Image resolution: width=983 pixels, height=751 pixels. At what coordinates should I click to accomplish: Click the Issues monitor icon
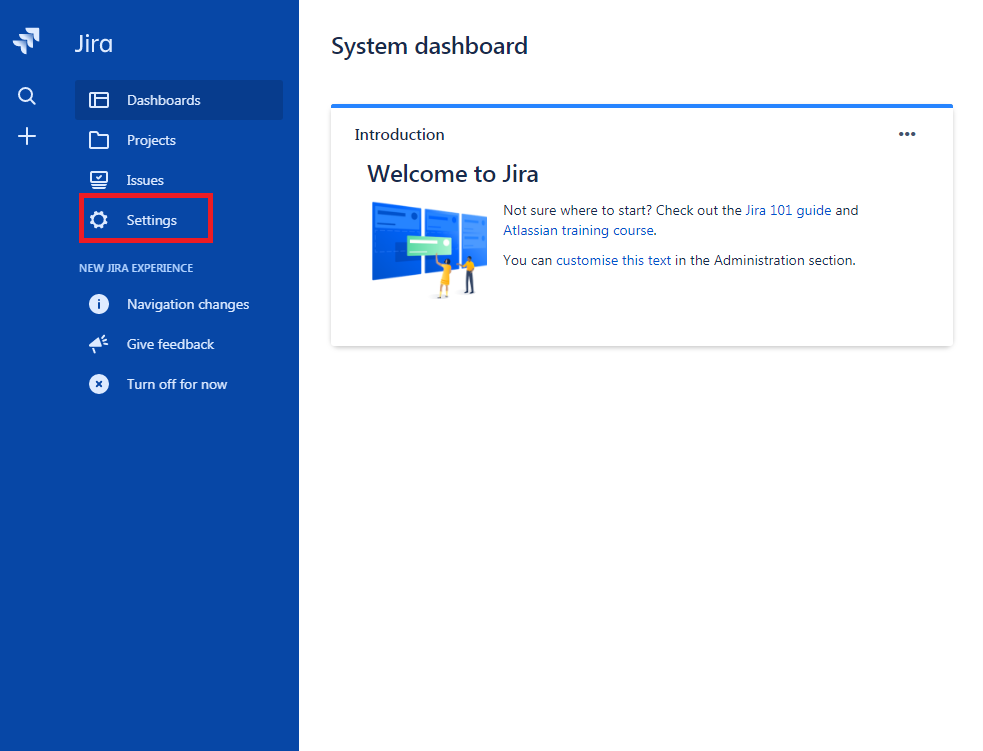point(98,180)
